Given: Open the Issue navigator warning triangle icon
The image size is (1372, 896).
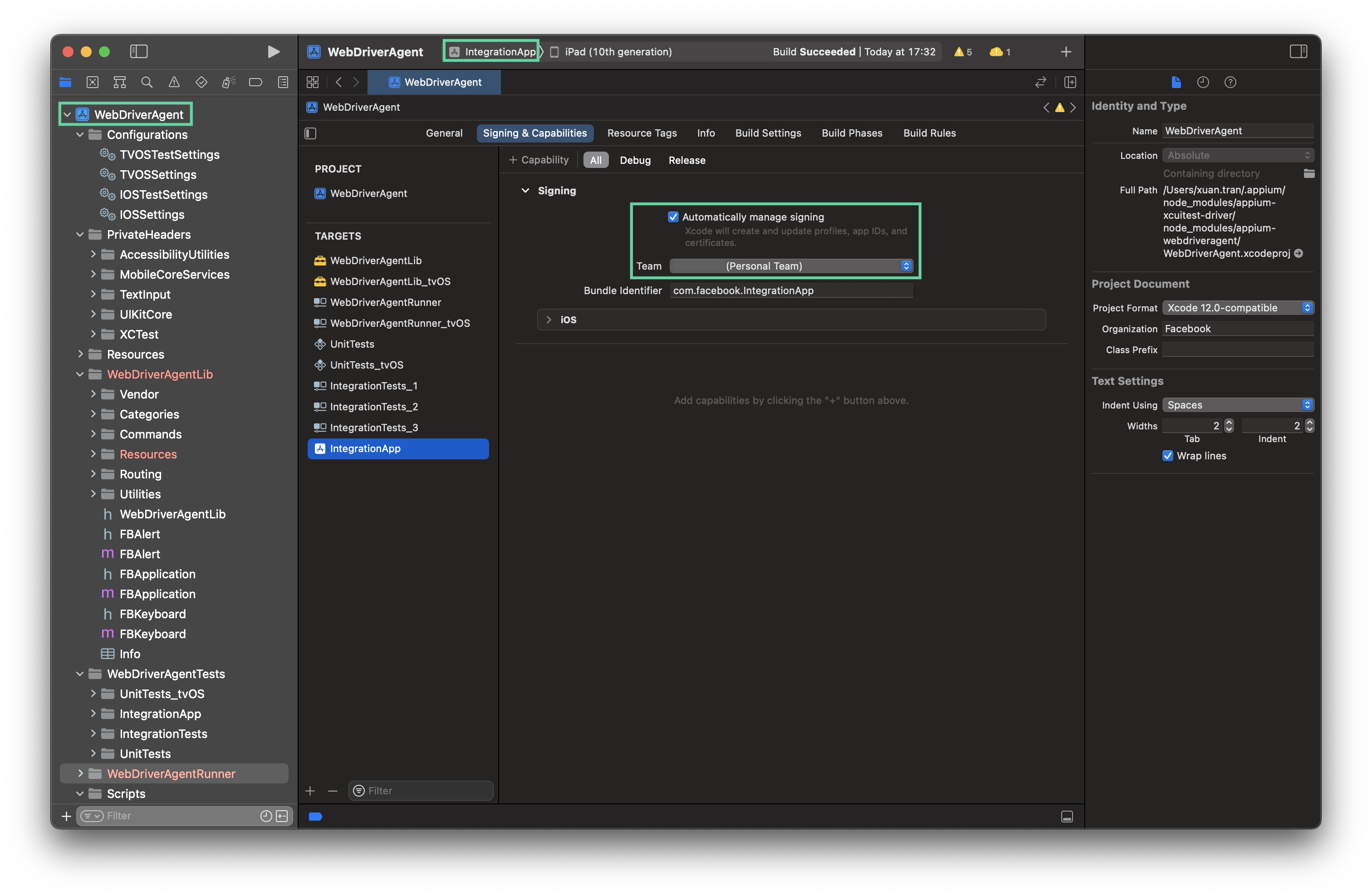Looking at the screenshot, I should pyautogui.click(x=173, y=83).
